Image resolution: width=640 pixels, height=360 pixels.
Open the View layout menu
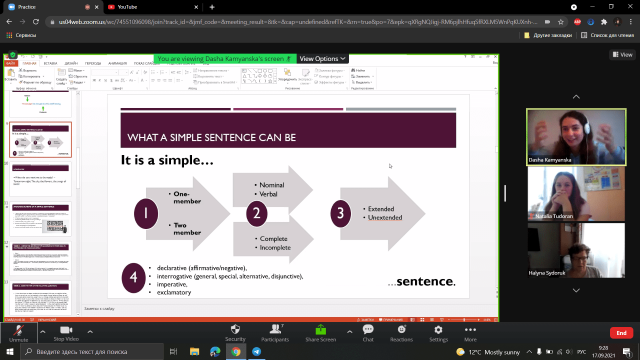click(623, 54)
